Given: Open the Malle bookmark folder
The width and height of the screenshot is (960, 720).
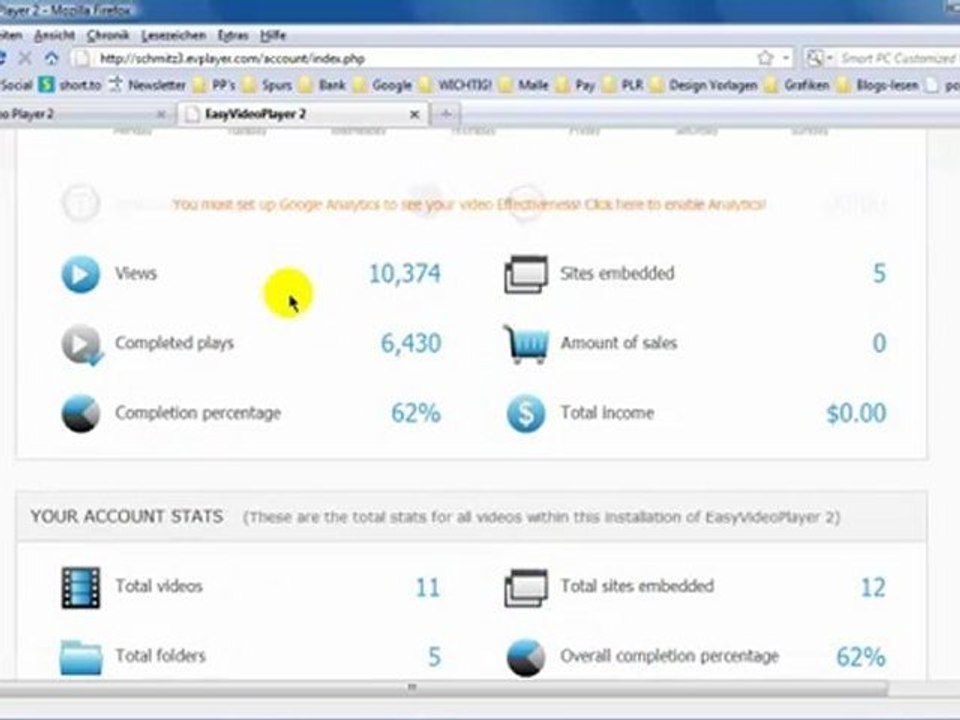Looking at the screenshot, I should (523, 84).
